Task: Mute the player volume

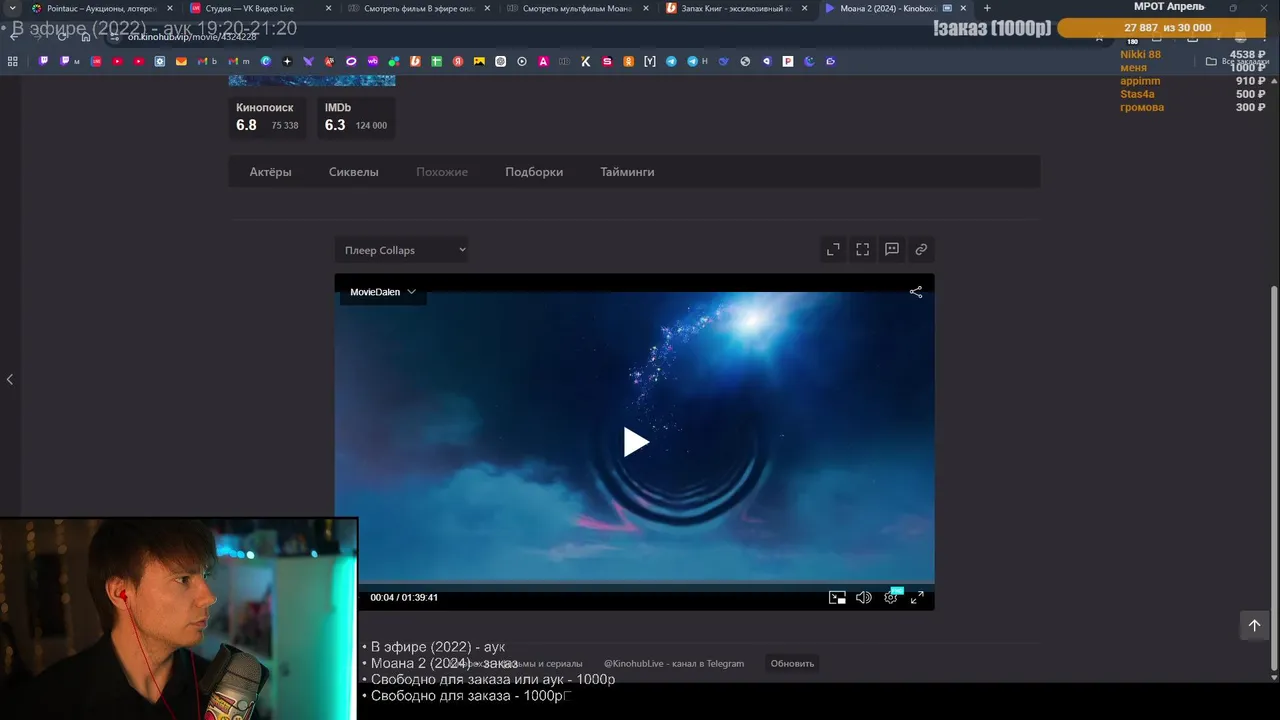Action: click(x=864, y=598)
